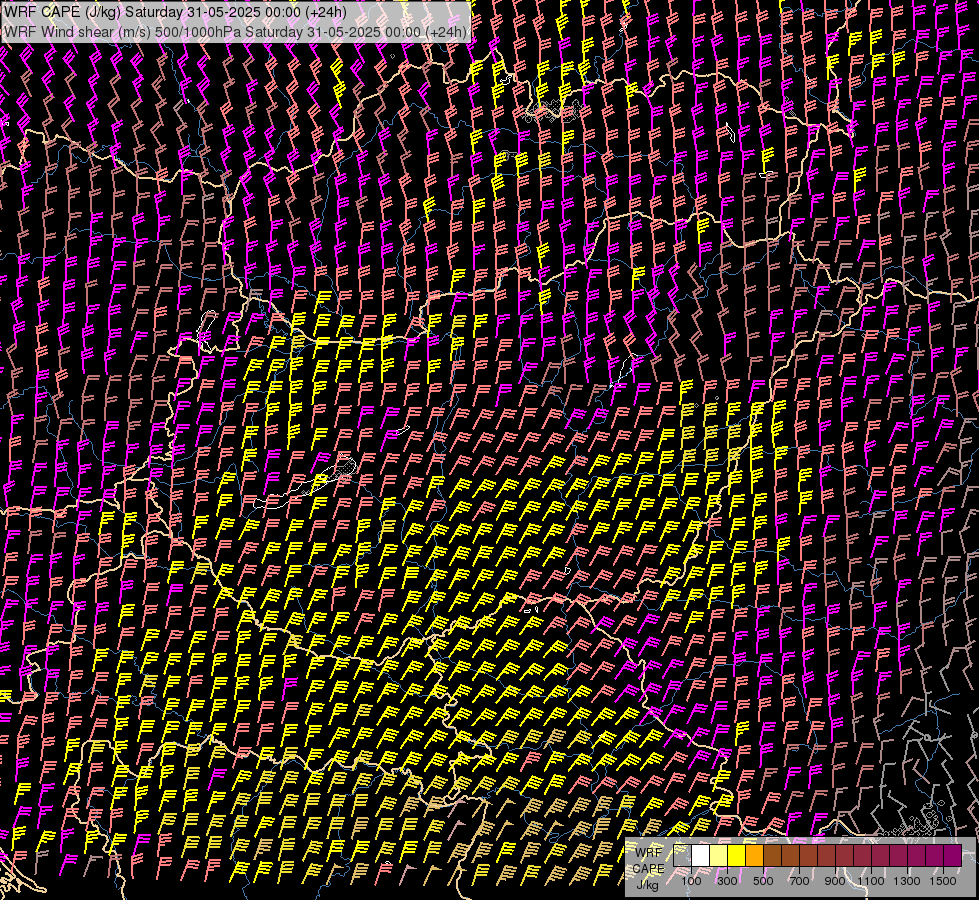Image resolution: width=979 pixels, height=900 pixels.
Task: Click the CAPE word in the legend
Action: pyautogui.click(x=648, y=869)
